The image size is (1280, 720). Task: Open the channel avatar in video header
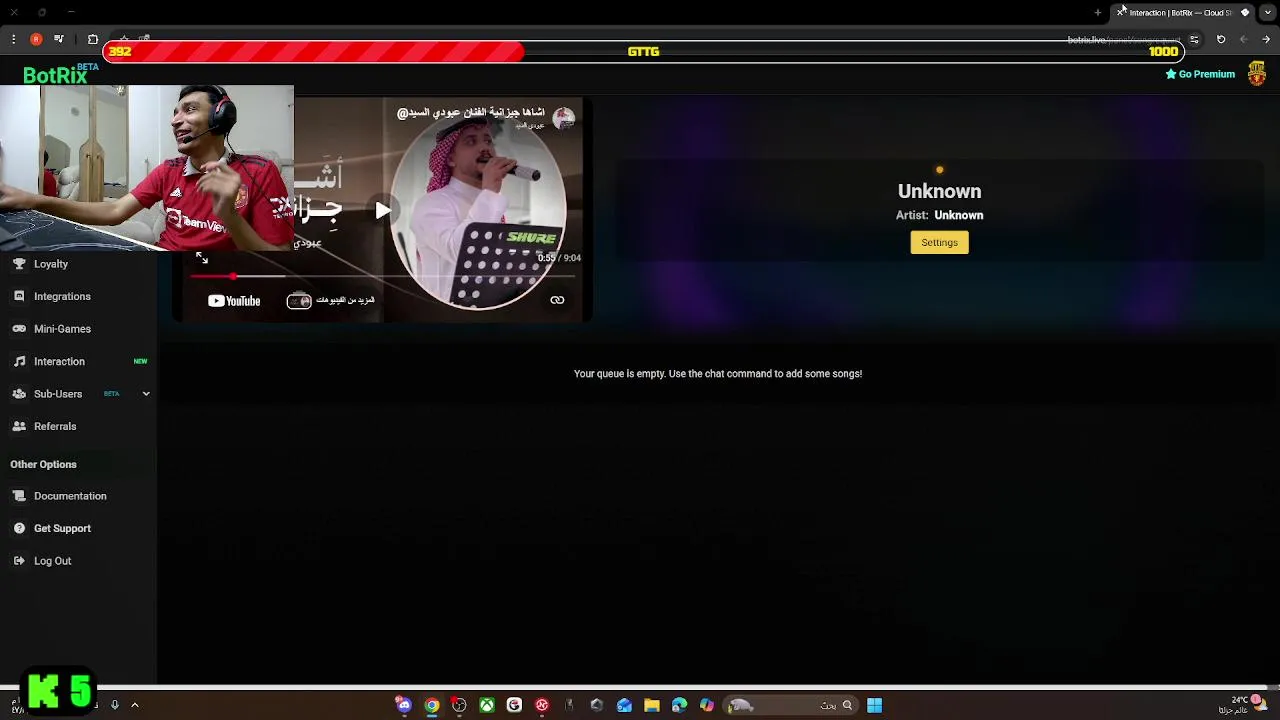[564, 118]
